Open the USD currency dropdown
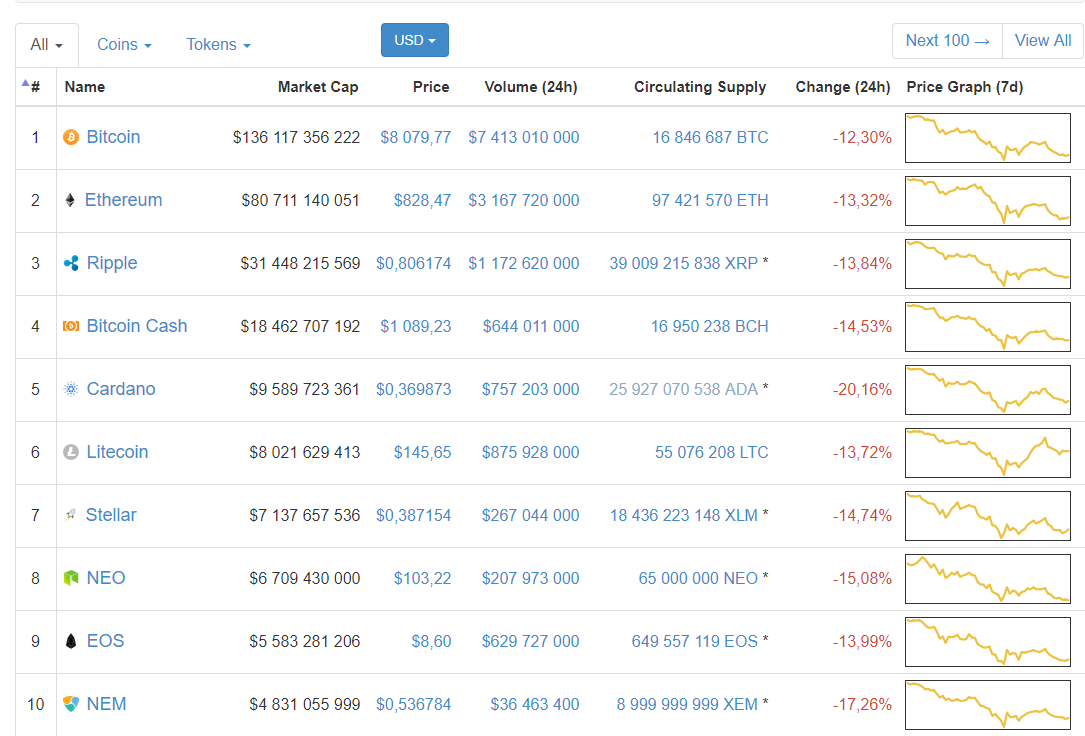 415,40
